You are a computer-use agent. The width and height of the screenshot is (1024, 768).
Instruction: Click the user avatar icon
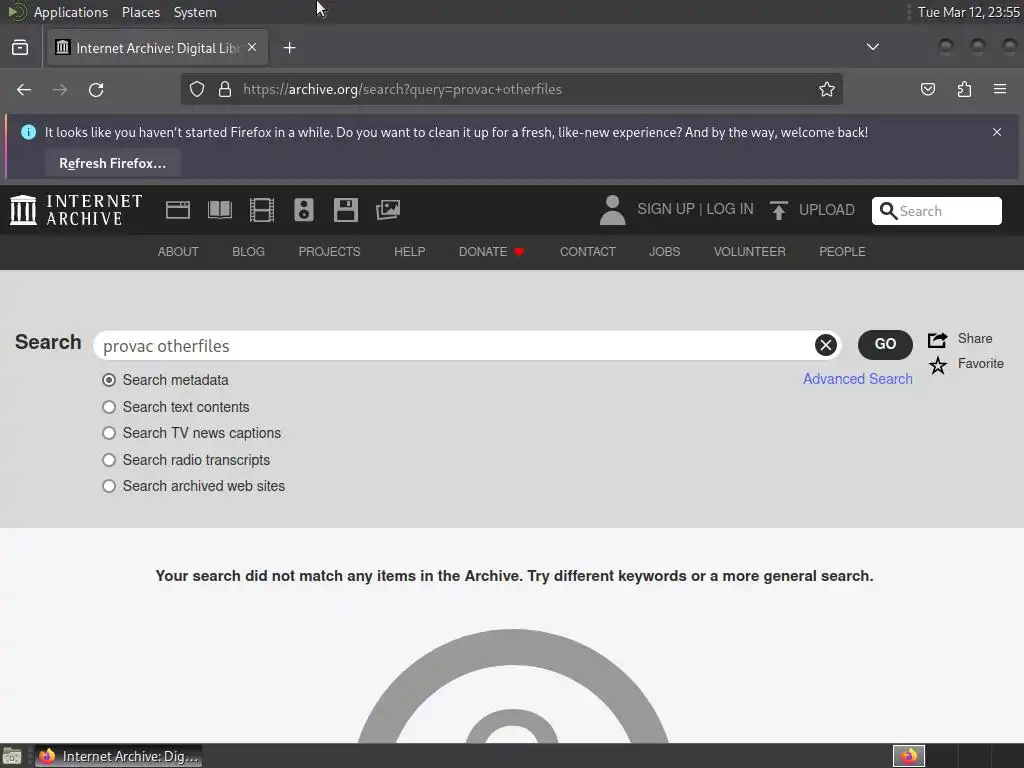(x=613, y=210)
